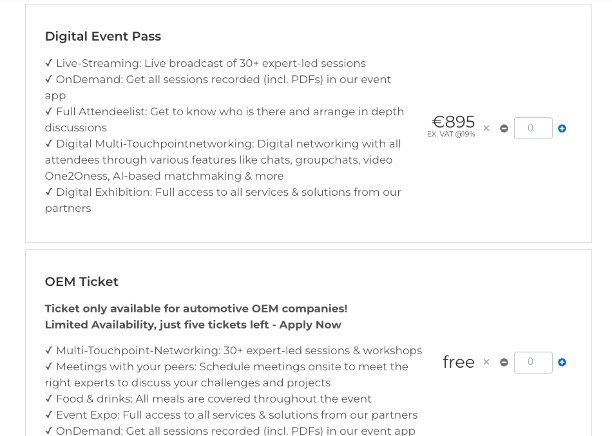The image size is (612, 436).
Task: Click the OEM Ticket heading
Action: click(81, 281)
